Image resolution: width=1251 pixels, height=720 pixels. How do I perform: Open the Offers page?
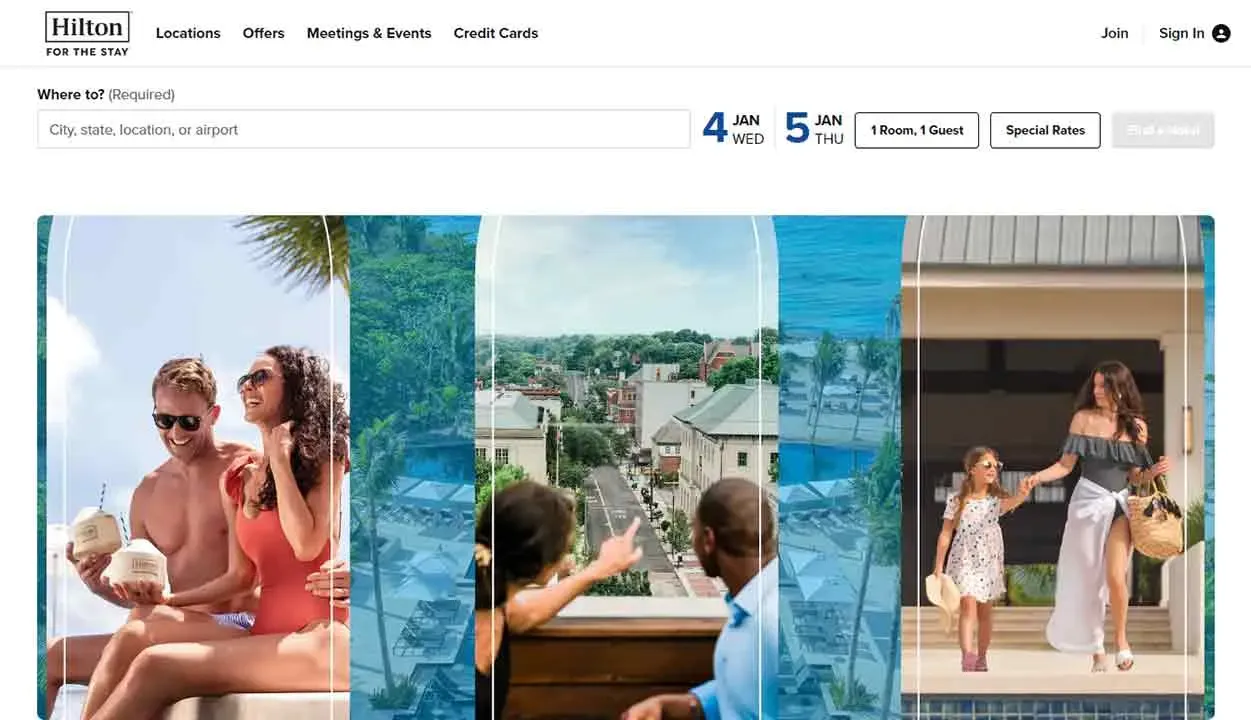(x=264, y=33)
